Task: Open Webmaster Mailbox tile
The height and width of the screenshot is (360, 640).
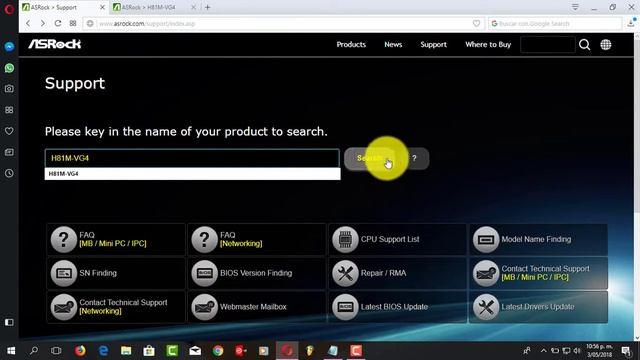Action: coord(257,307)
